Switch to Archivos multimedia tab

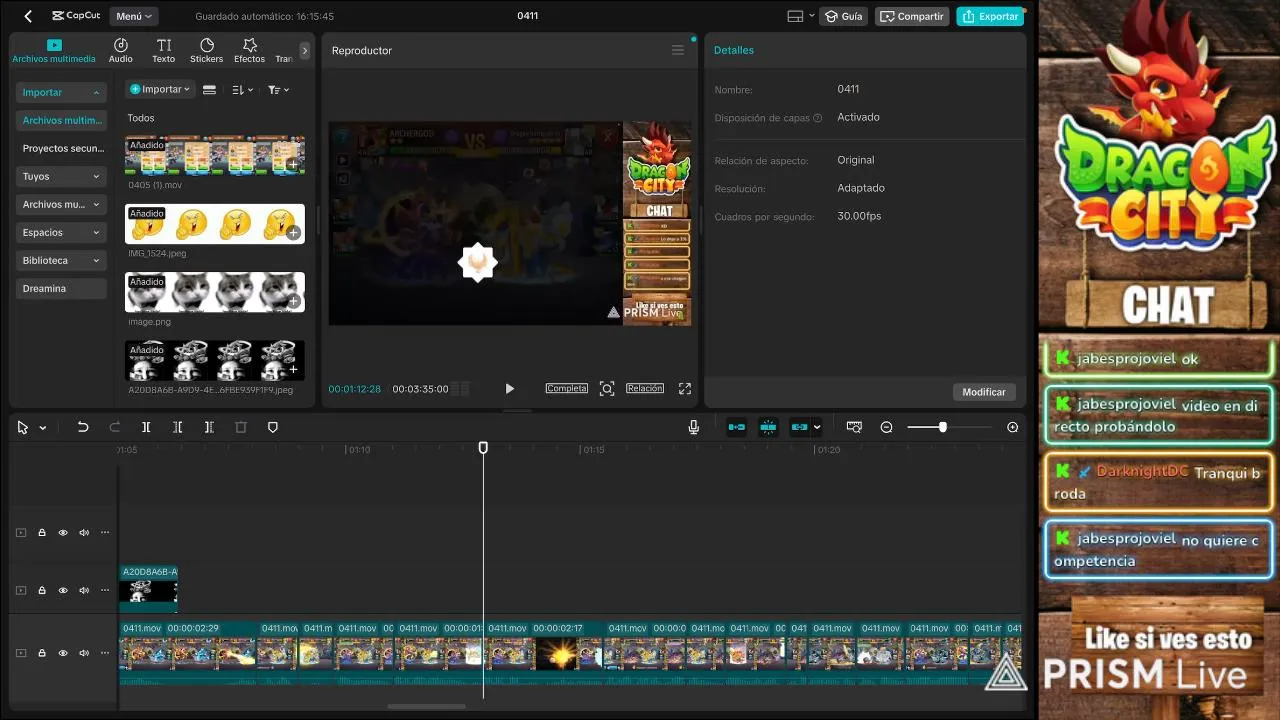(54, 51)
